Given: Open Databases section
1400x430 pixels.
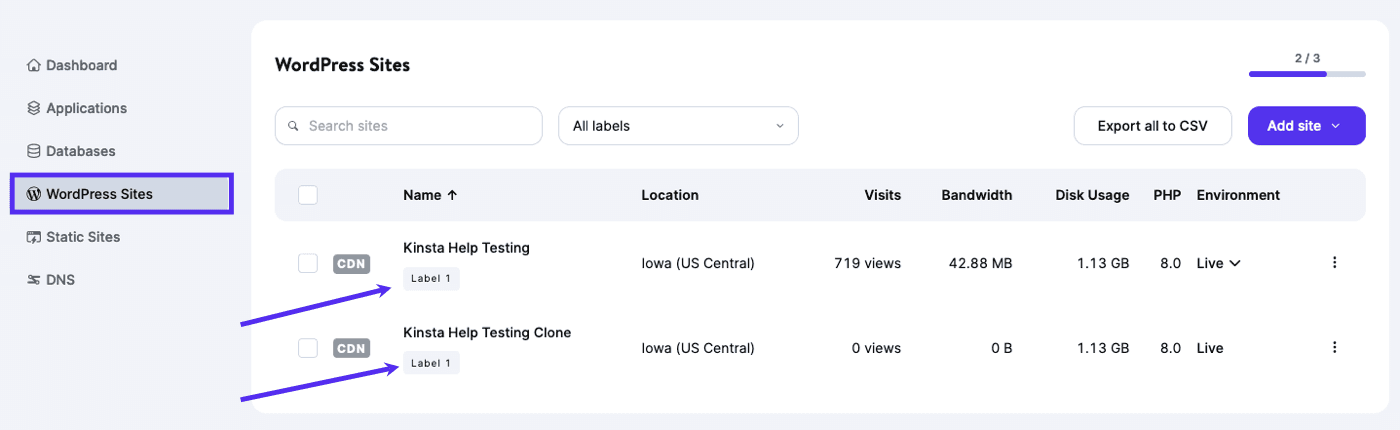Looking at the screenshot, I should point(71,151).
